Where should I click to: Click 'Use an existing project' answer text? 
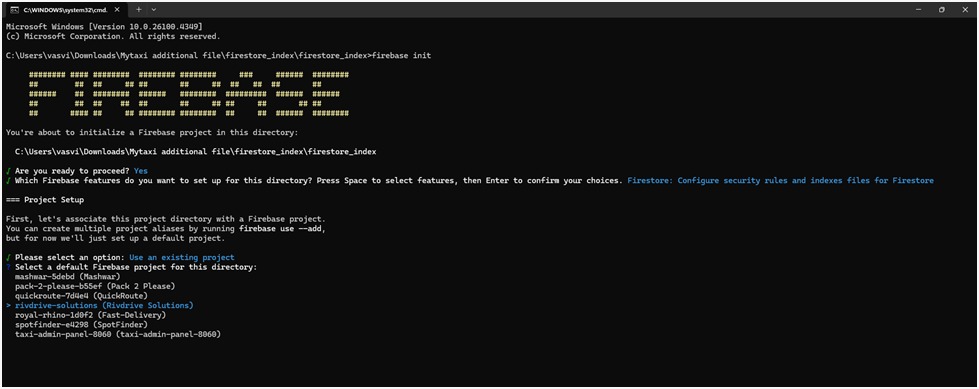(182, 257)
